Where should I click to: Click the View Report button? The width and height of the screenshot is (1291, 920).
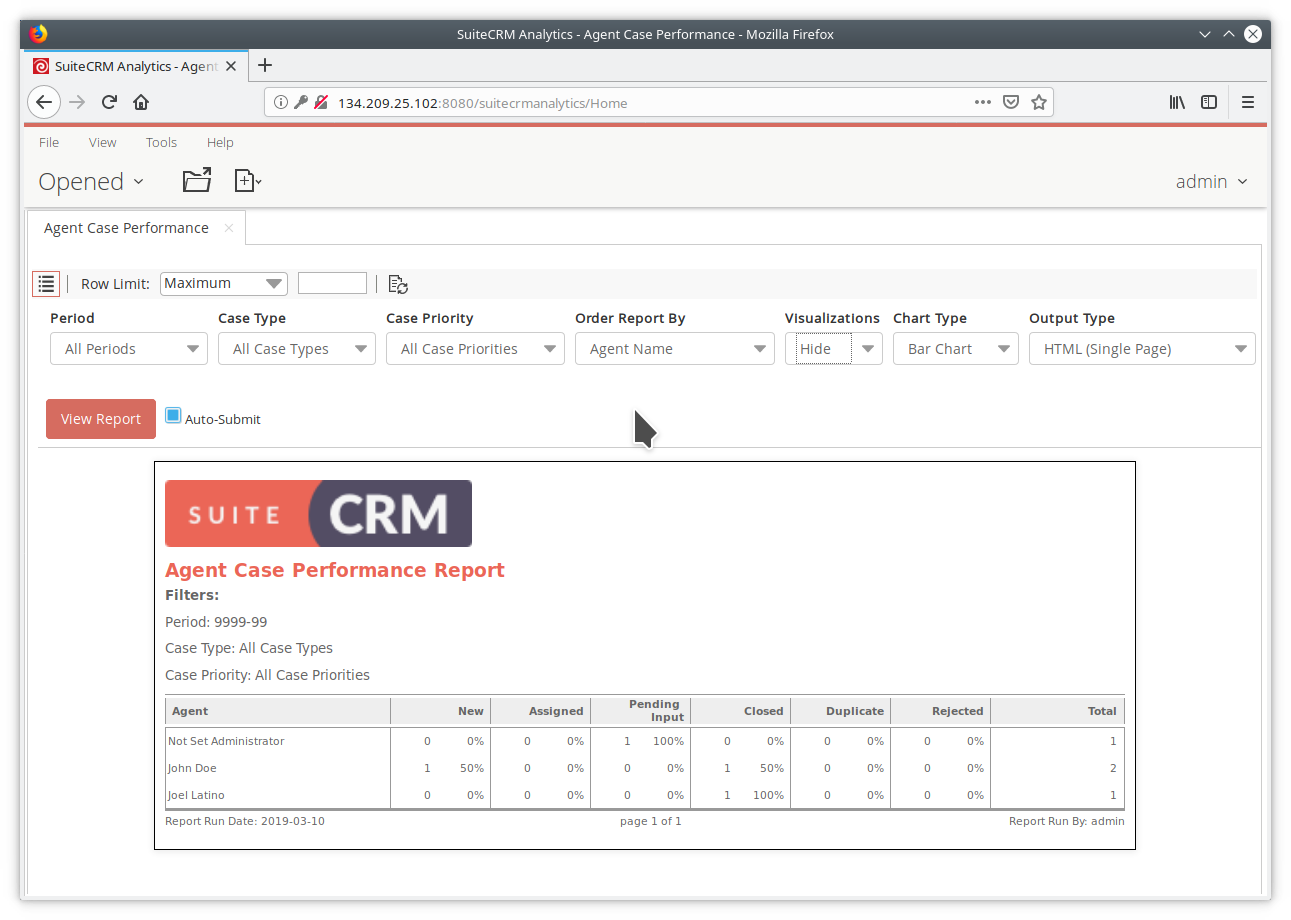point(100,418)
